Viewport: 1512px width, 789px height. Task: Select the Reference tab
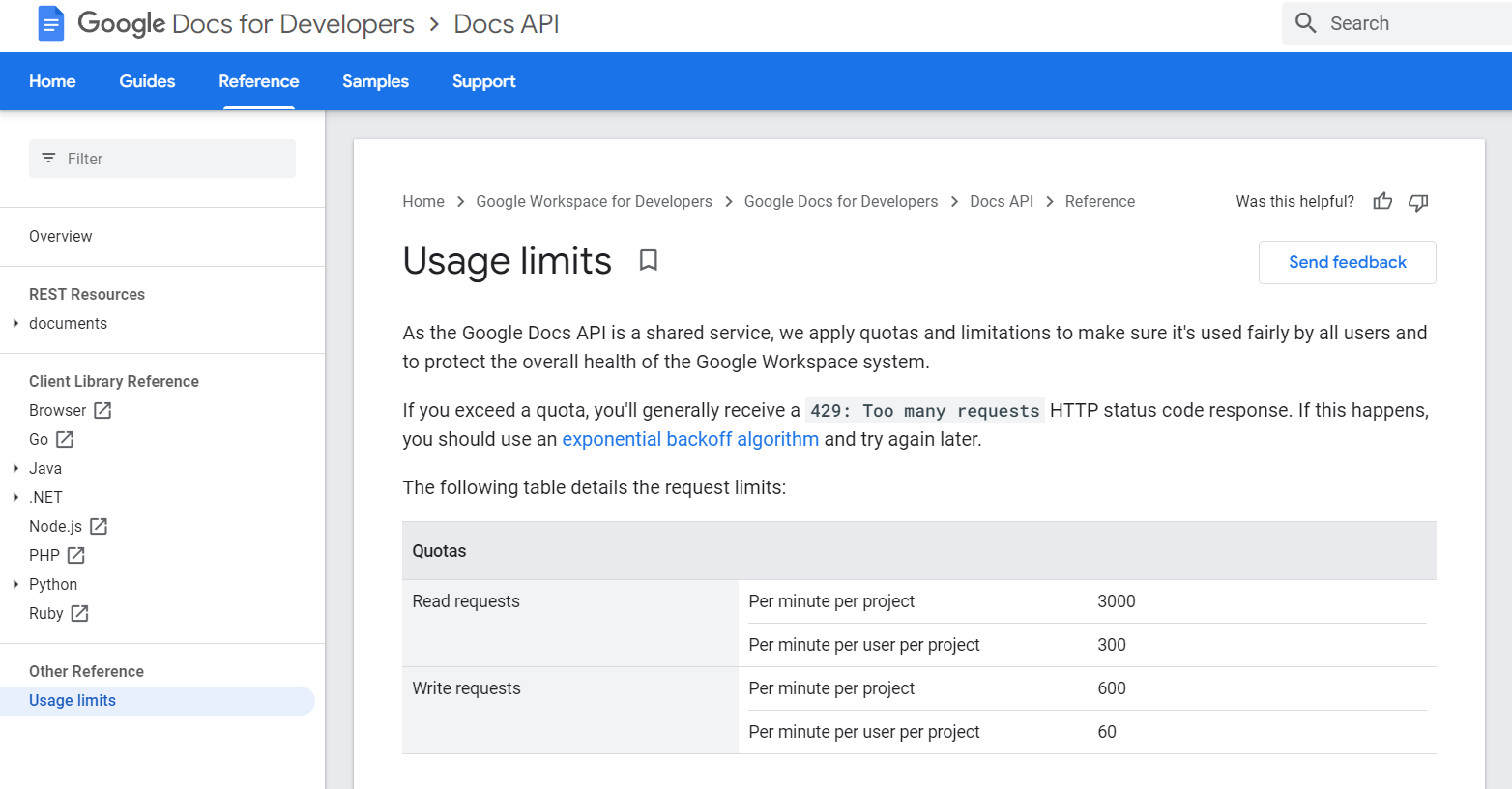pos(259,81)
